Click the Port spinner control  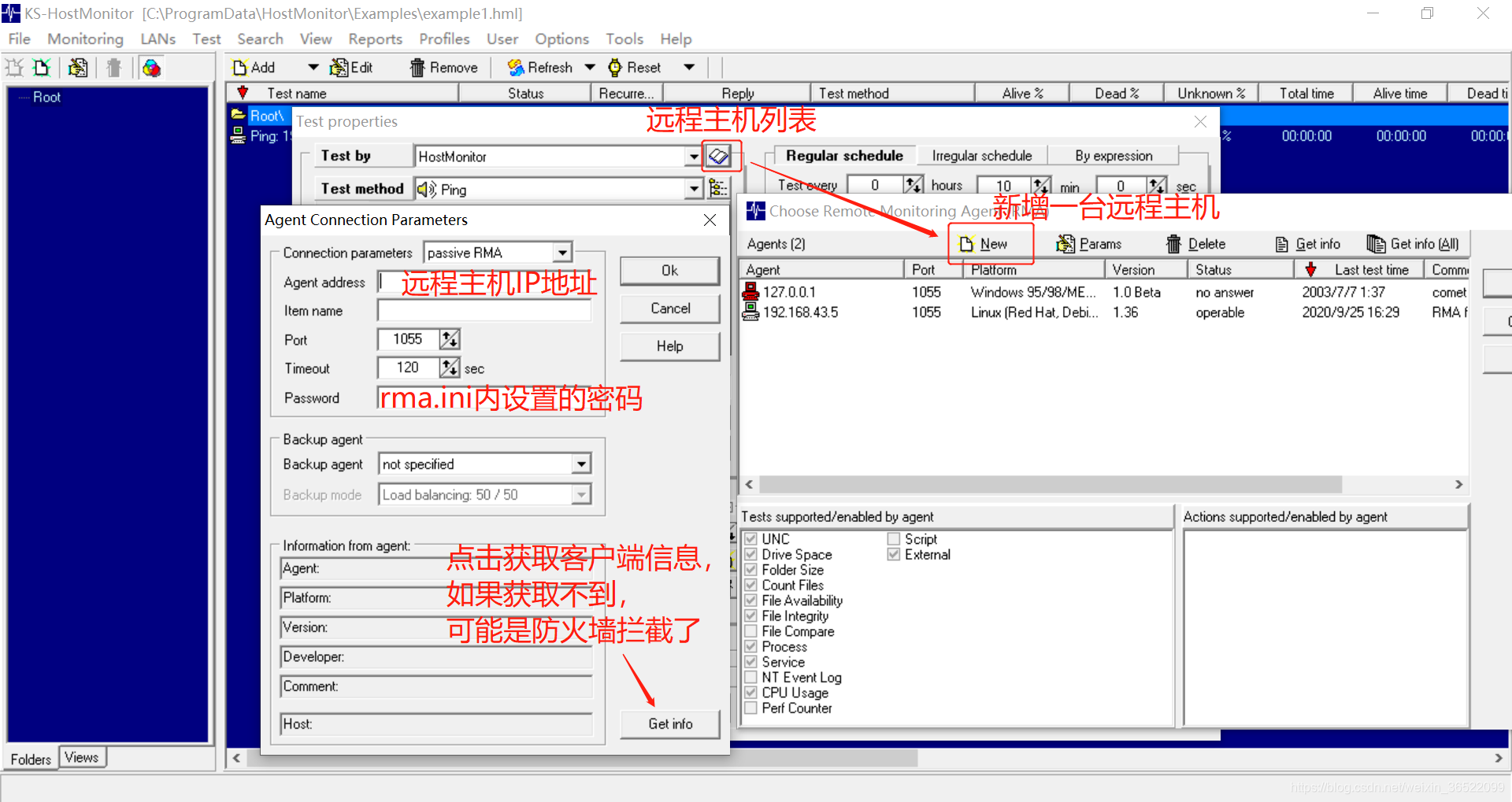450,339
